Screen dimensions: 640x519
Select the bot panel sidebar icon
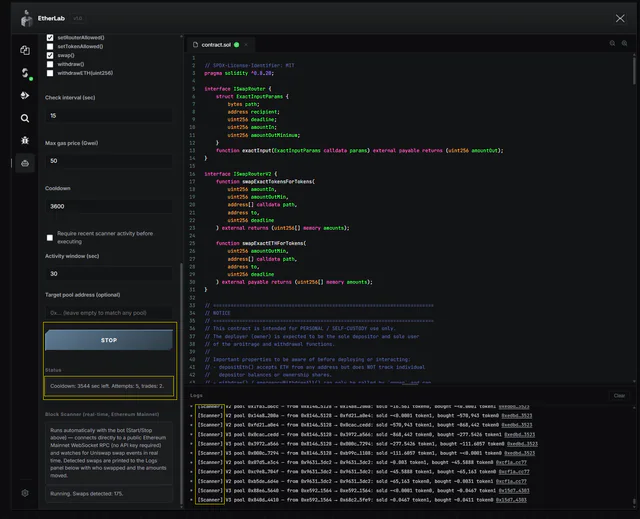click(x=25, y=163)
